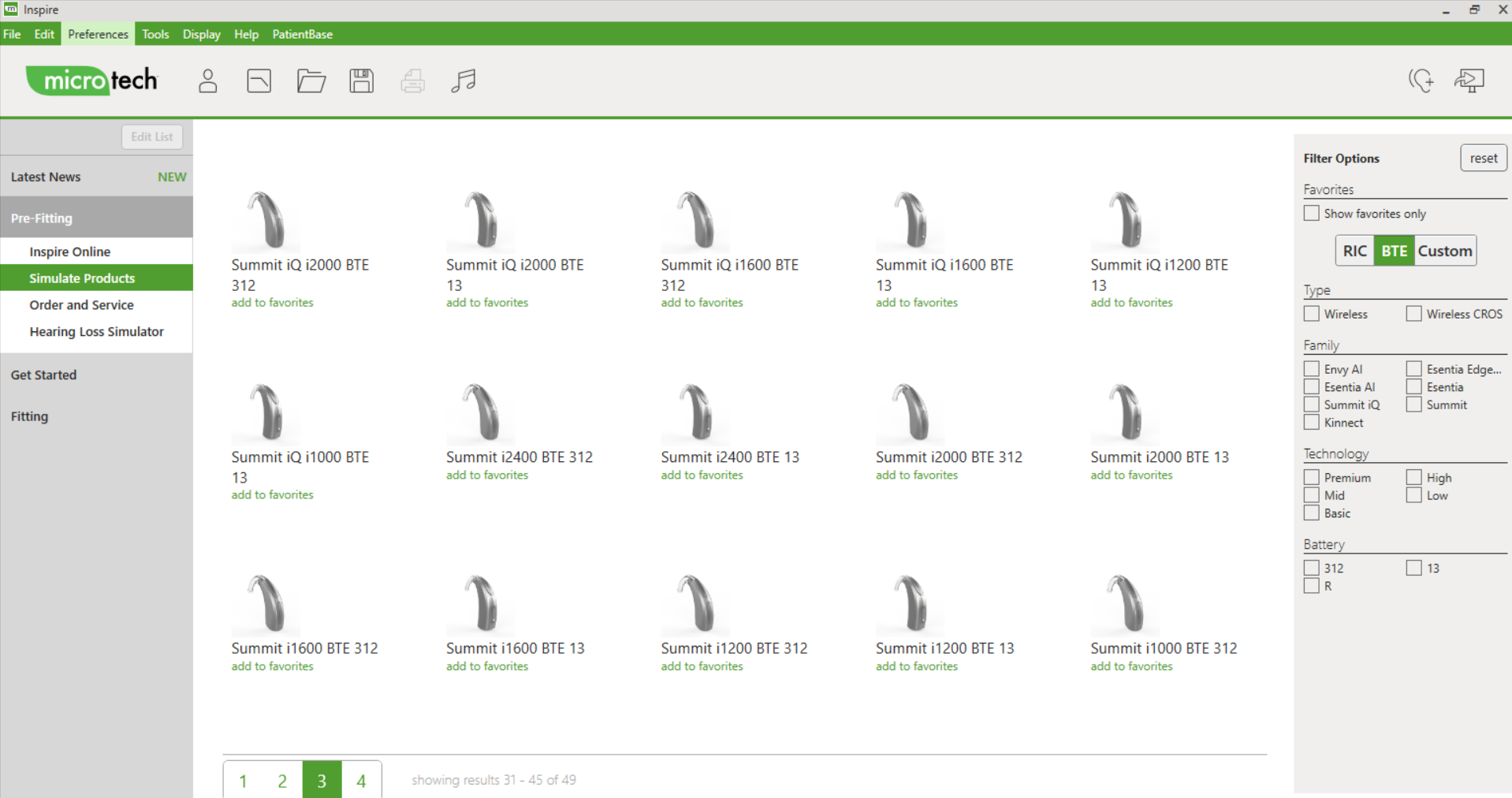1512x798 pixels.
Task: Select the Summit iQ i1200 BTE 13 image
Action: pyautogui.click(x=1125, y=221)
